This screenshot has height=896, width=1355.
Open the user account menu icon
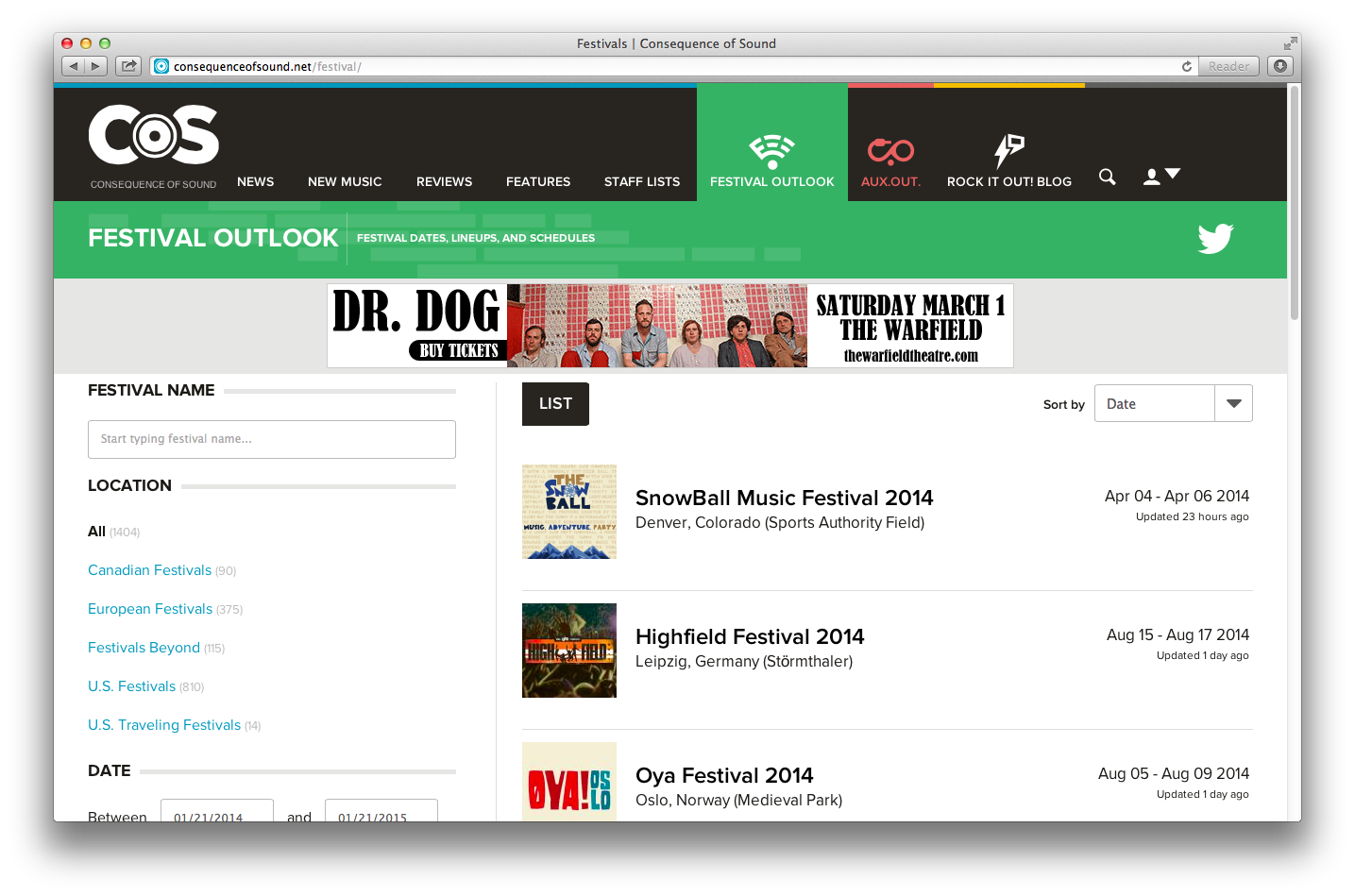tap(1161, 176)
